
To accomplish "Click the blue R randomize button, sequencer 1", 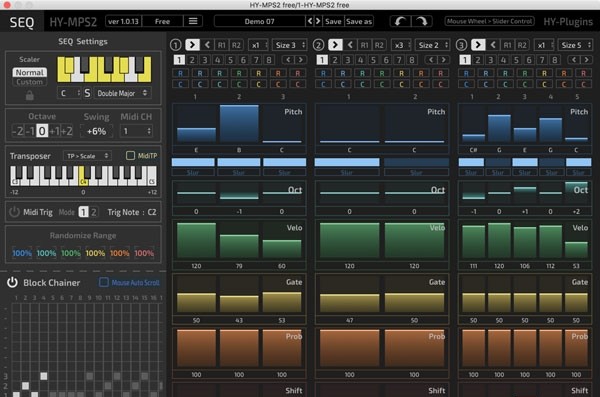I will click(x=180, y=73).
